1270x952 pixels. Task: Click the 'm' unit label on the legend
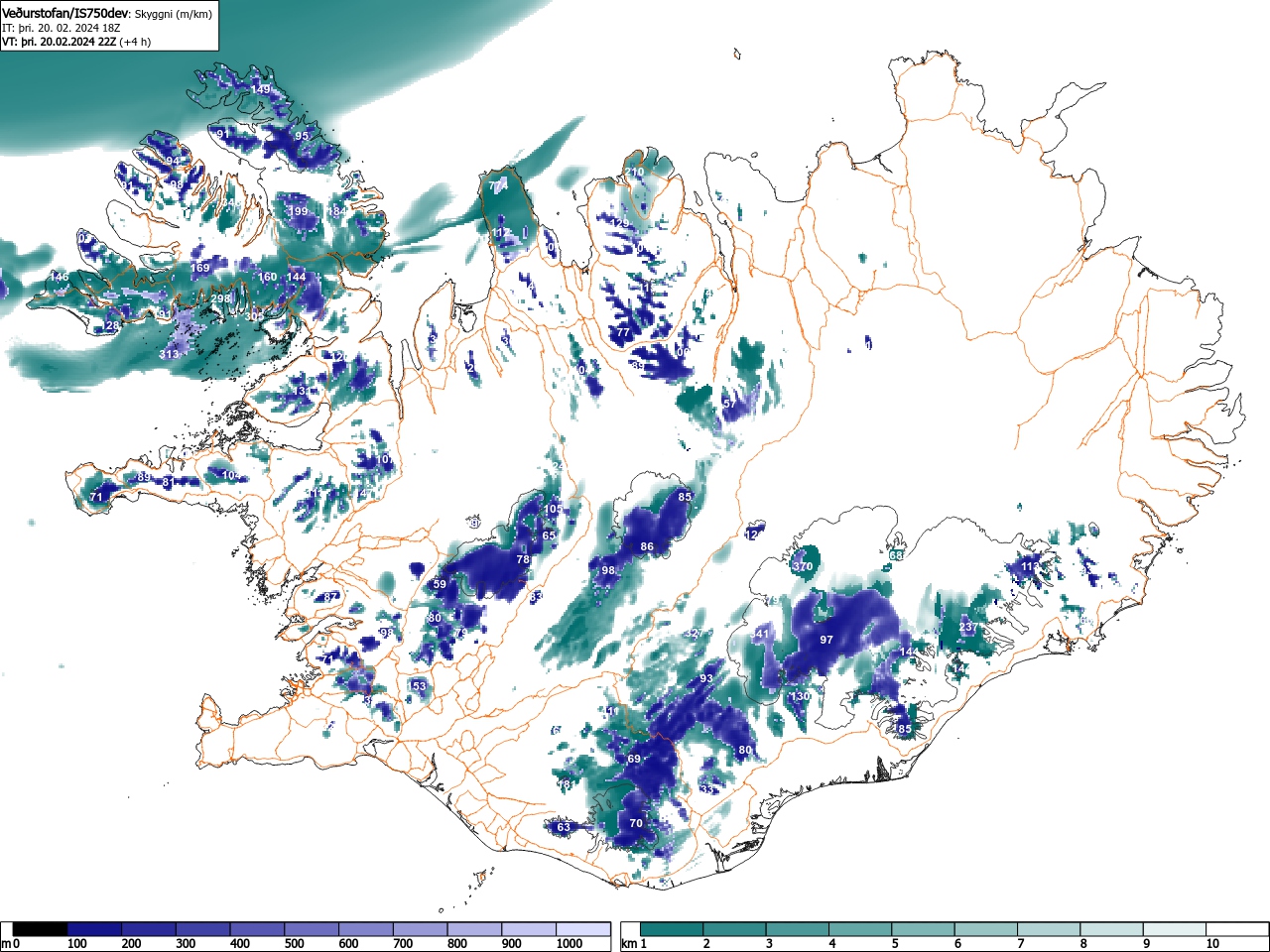click(x=6, y=944)
